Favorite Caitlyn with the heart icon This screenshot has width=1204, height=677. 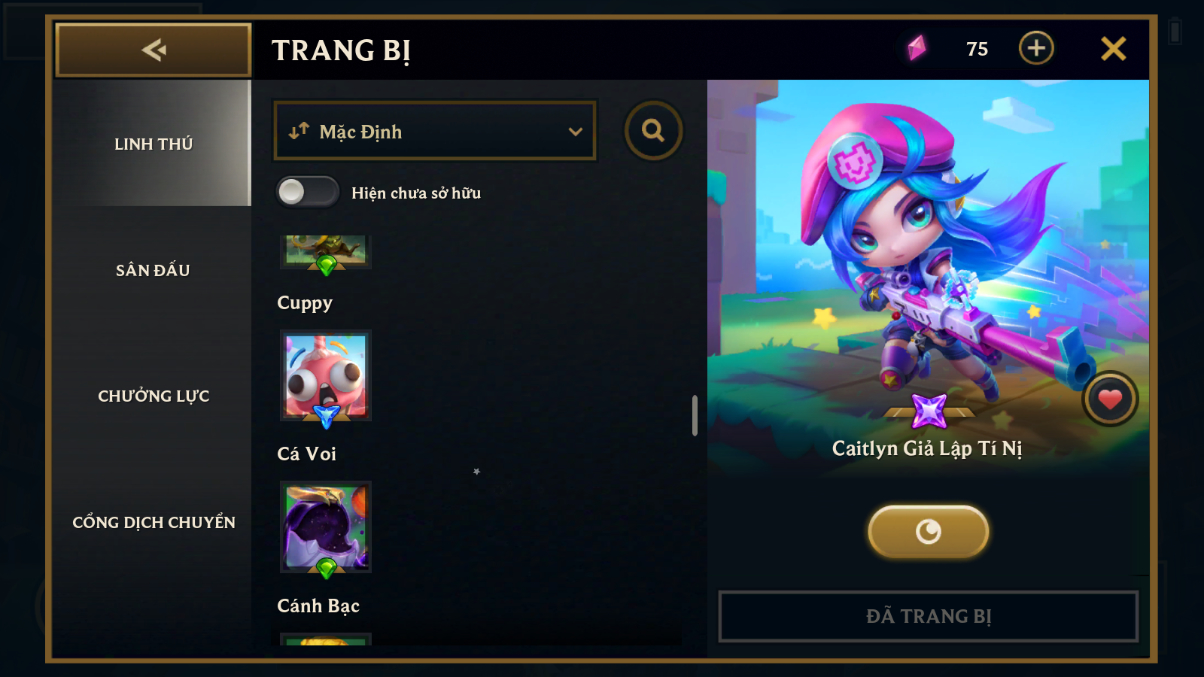(x=1110, y=399)
